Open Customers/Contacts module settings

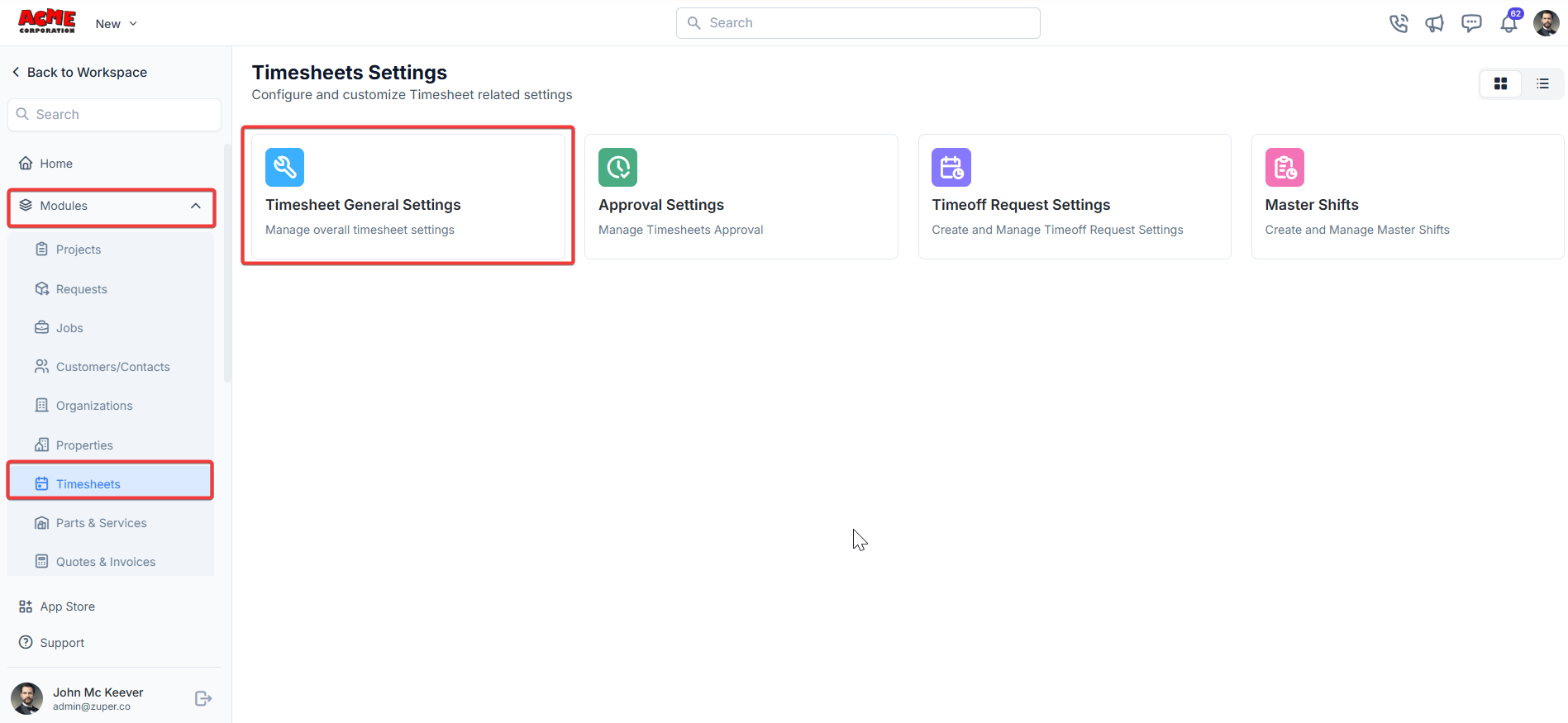[x=111, y=367]
